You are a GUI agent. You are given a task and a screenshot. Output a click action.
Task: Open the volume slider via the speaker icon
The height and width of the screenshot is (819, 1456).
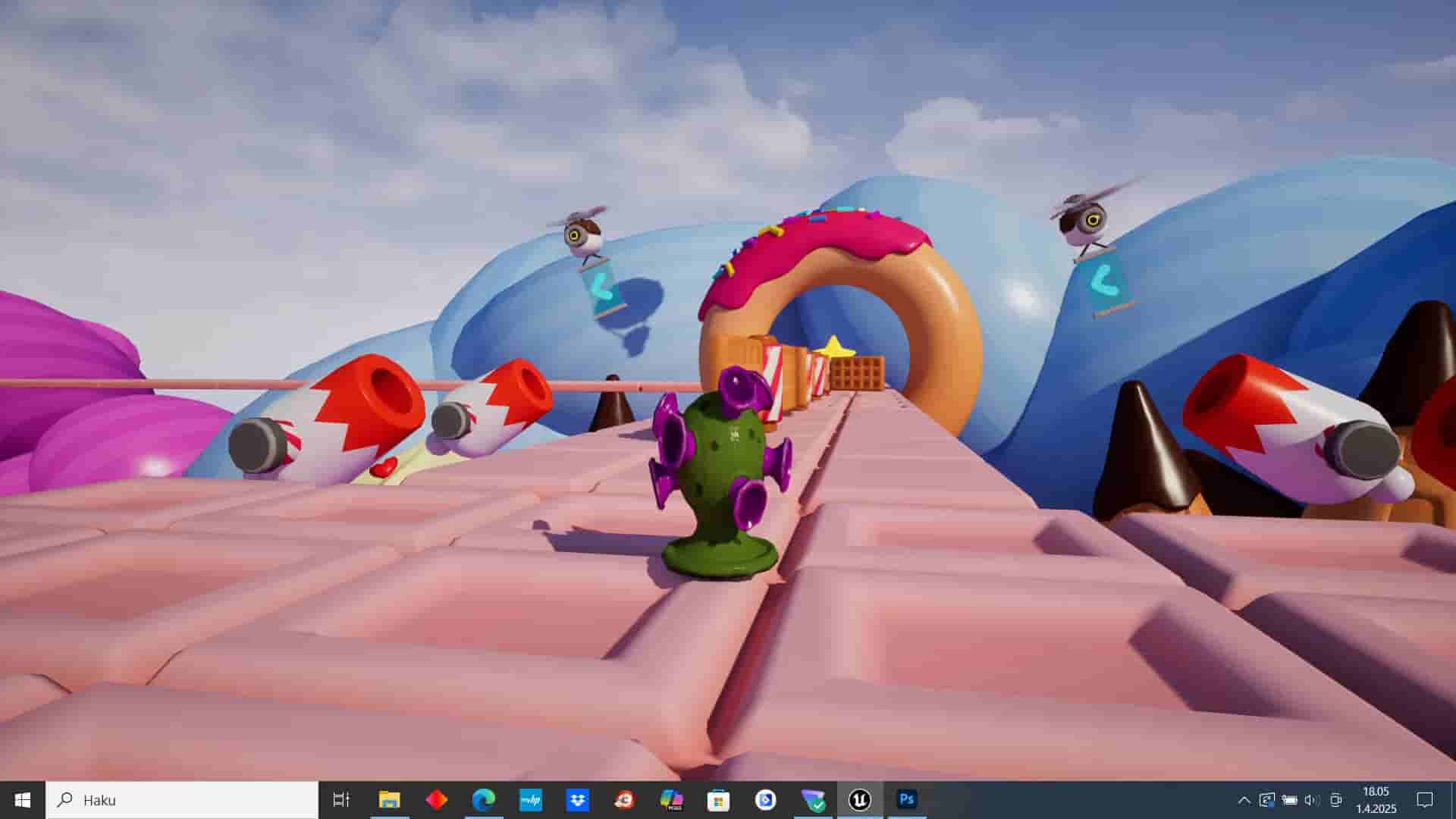tap(1310, 800)
